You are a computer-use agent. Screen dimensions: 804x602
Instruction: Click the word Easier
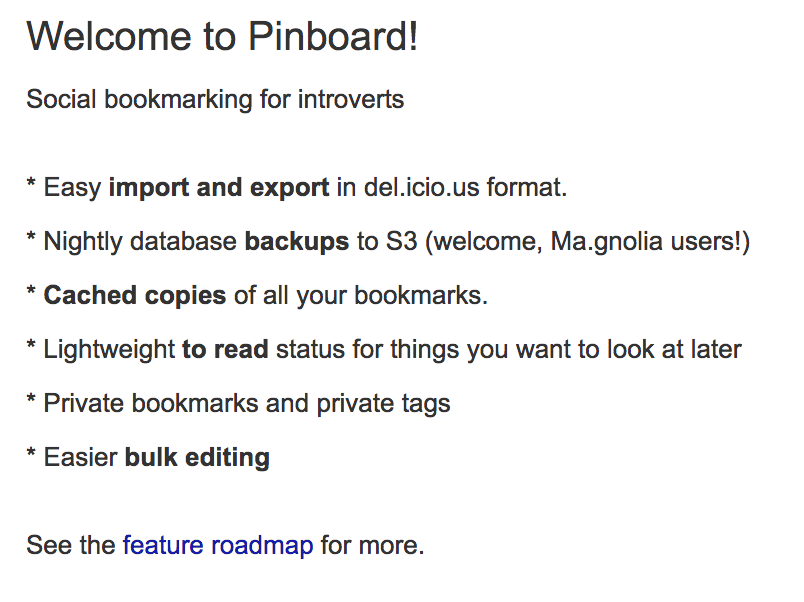click(81, 457)
